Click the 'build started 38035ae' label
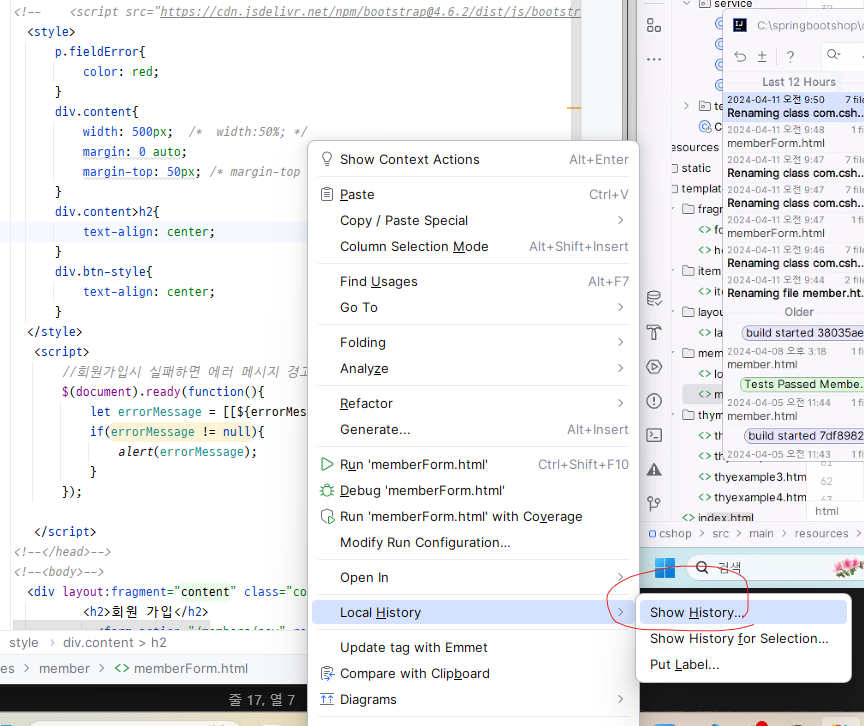864x726 pixels. [803, 333]
